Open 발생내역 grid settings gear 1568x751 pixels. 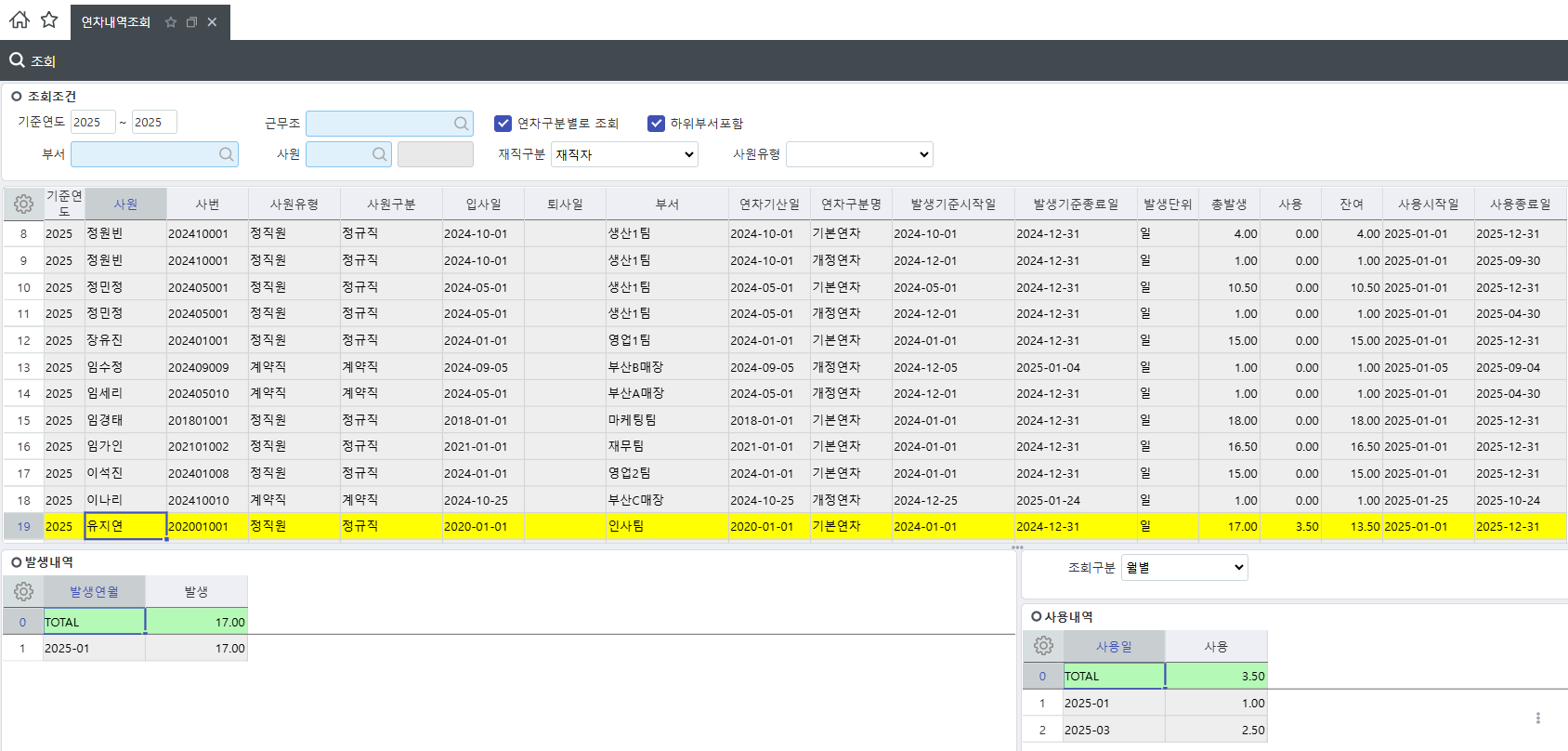23,591
